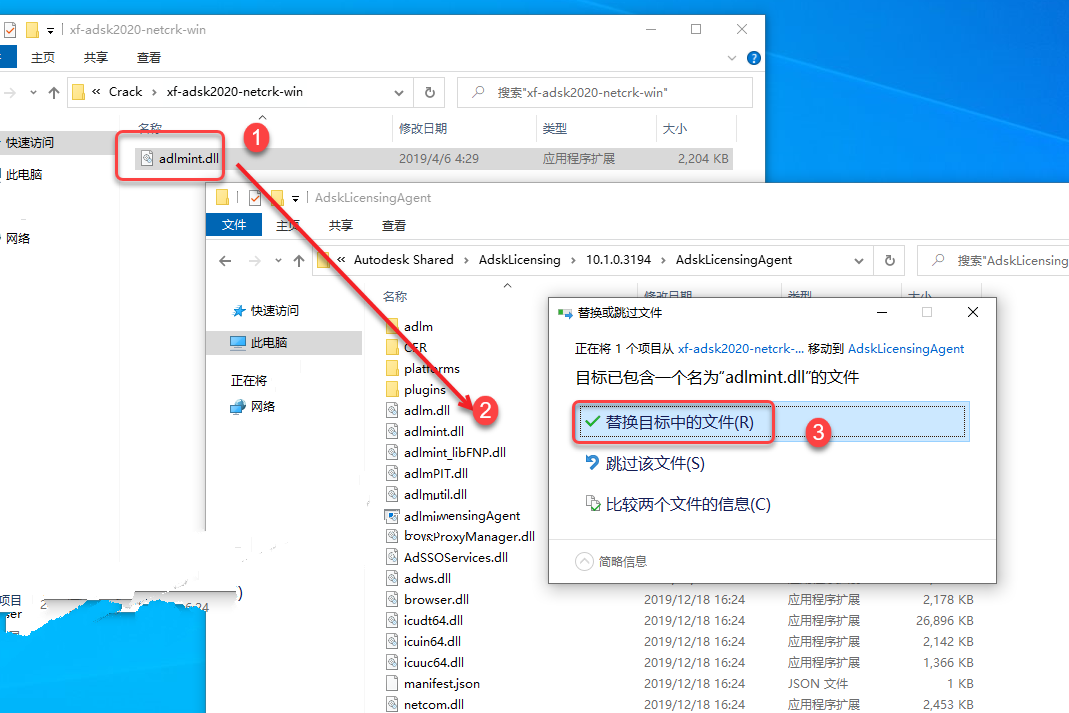The image size is (1069, 713).
Task: Click the help icon in the back window
Action: click(753, 58)
